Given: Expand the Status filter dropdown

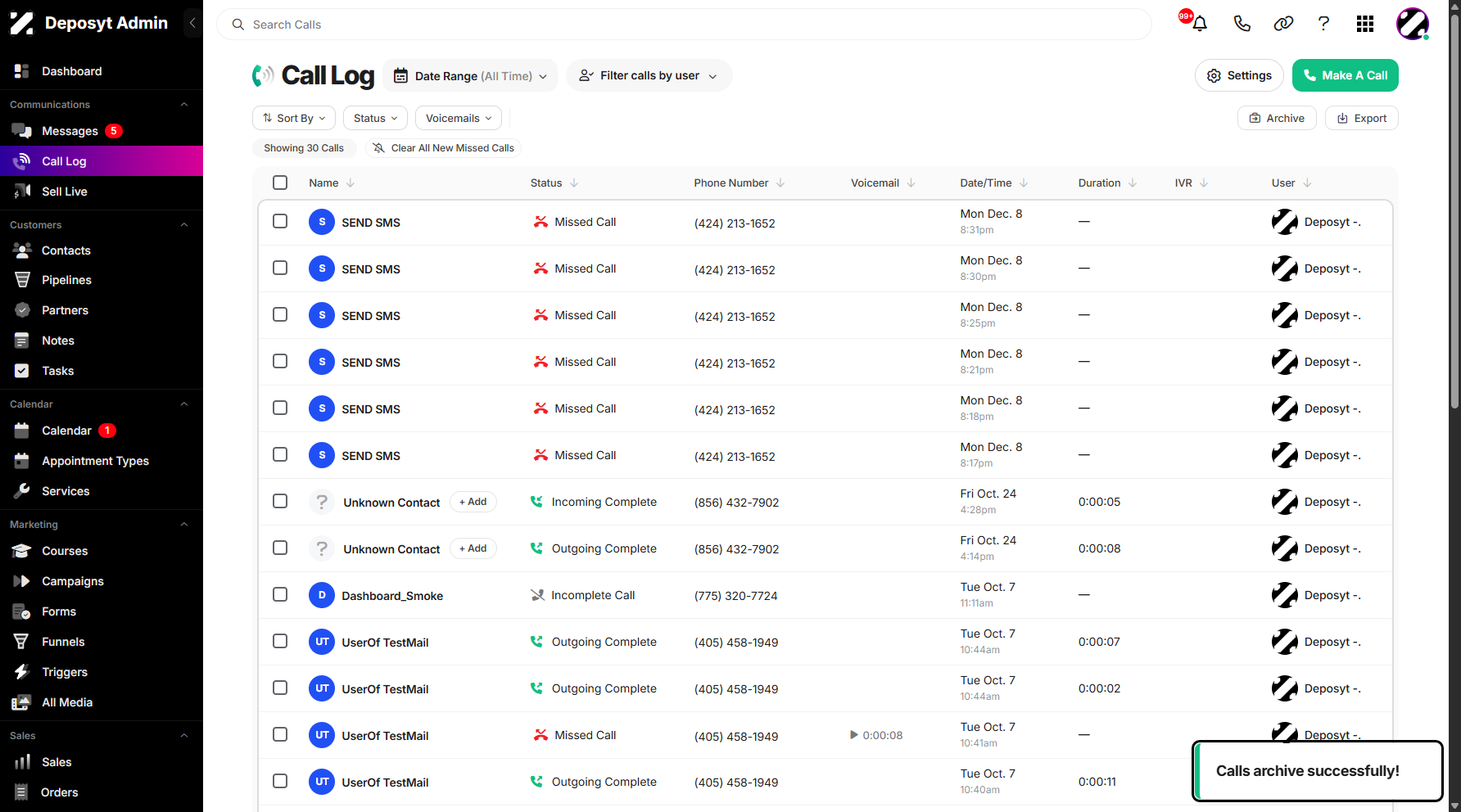Looking at the screenshot, I should click(375, 118).
